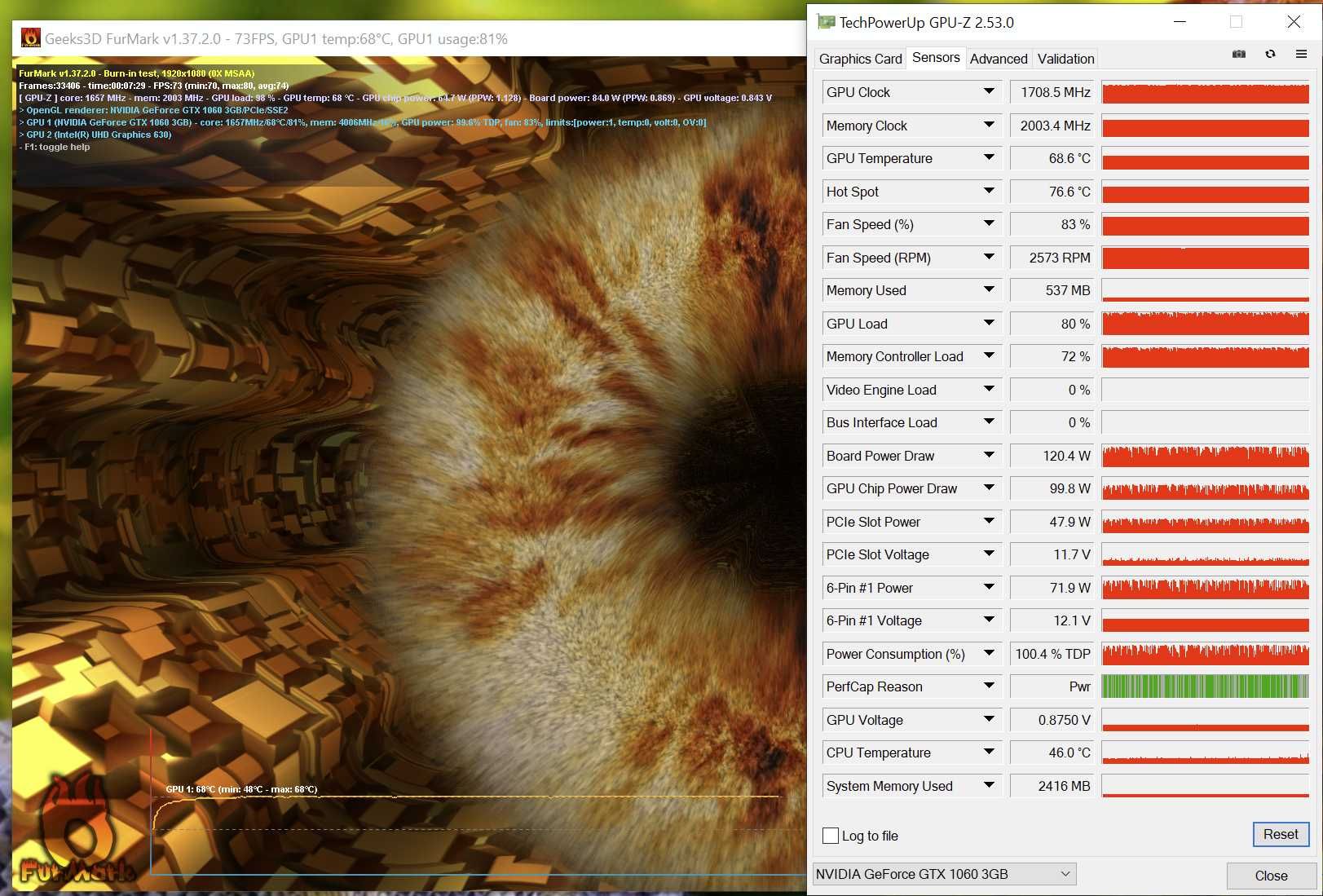Click the System Memory Used 2416 MB value

(x=1053, y=786)
